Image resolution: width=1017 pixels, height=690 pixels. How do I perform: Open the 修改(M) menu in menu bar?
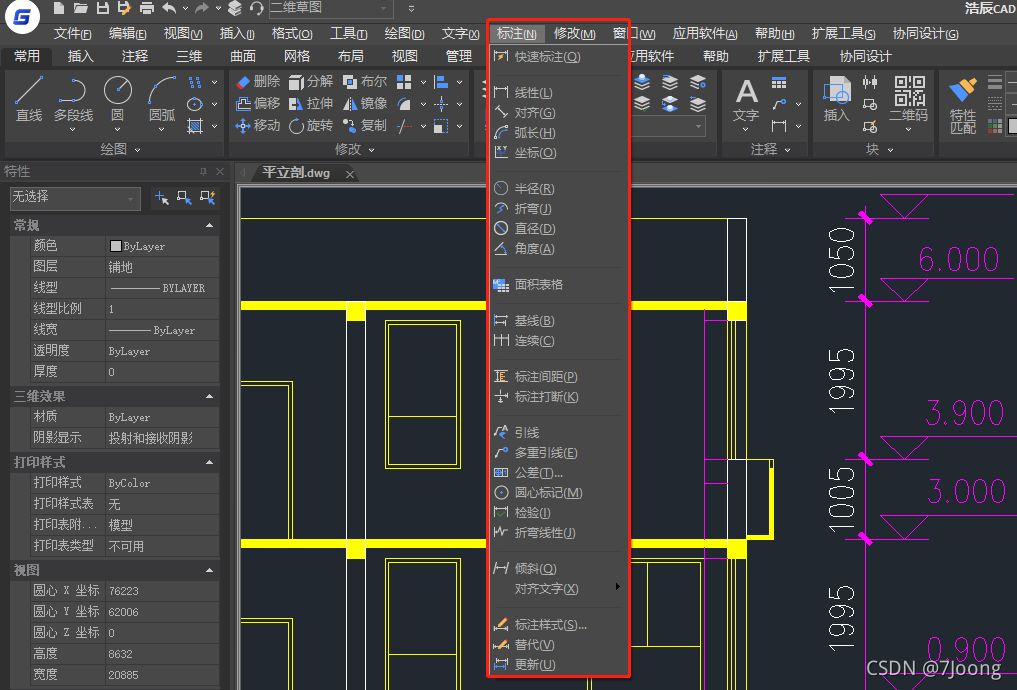pos(575,34)
